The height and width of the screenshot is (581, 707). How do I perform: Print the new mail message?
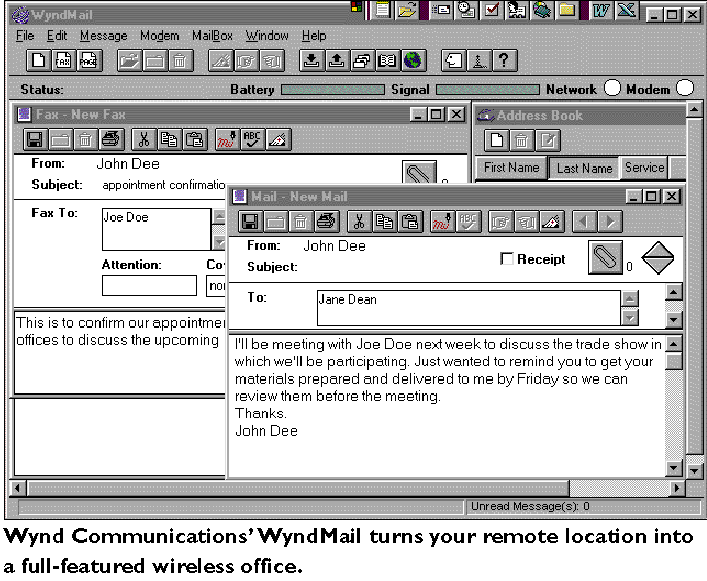pos(326,221)
